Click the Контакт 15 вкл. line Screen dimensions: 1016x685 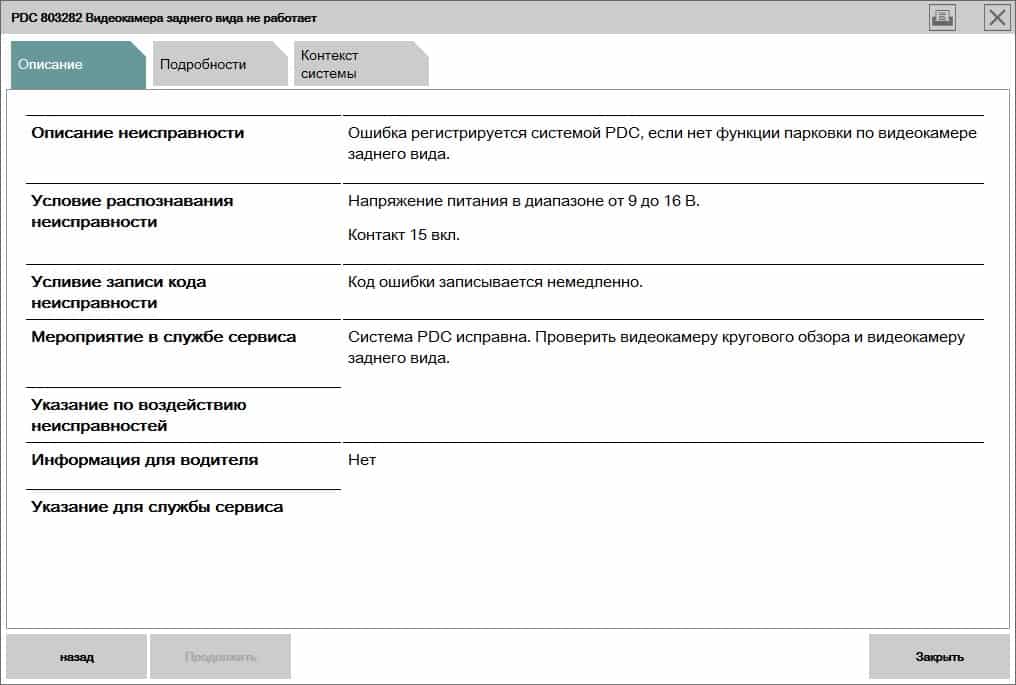click(x=404, y=235)
